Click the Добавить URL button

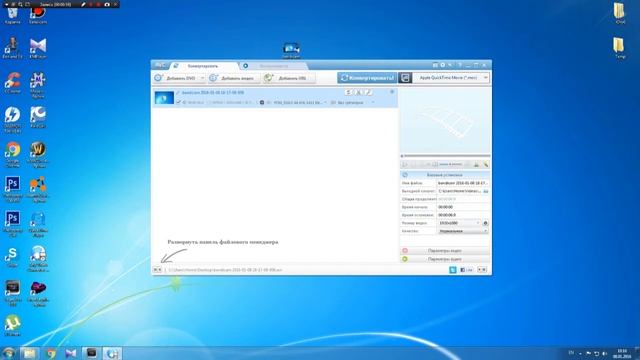coord(288,78)
